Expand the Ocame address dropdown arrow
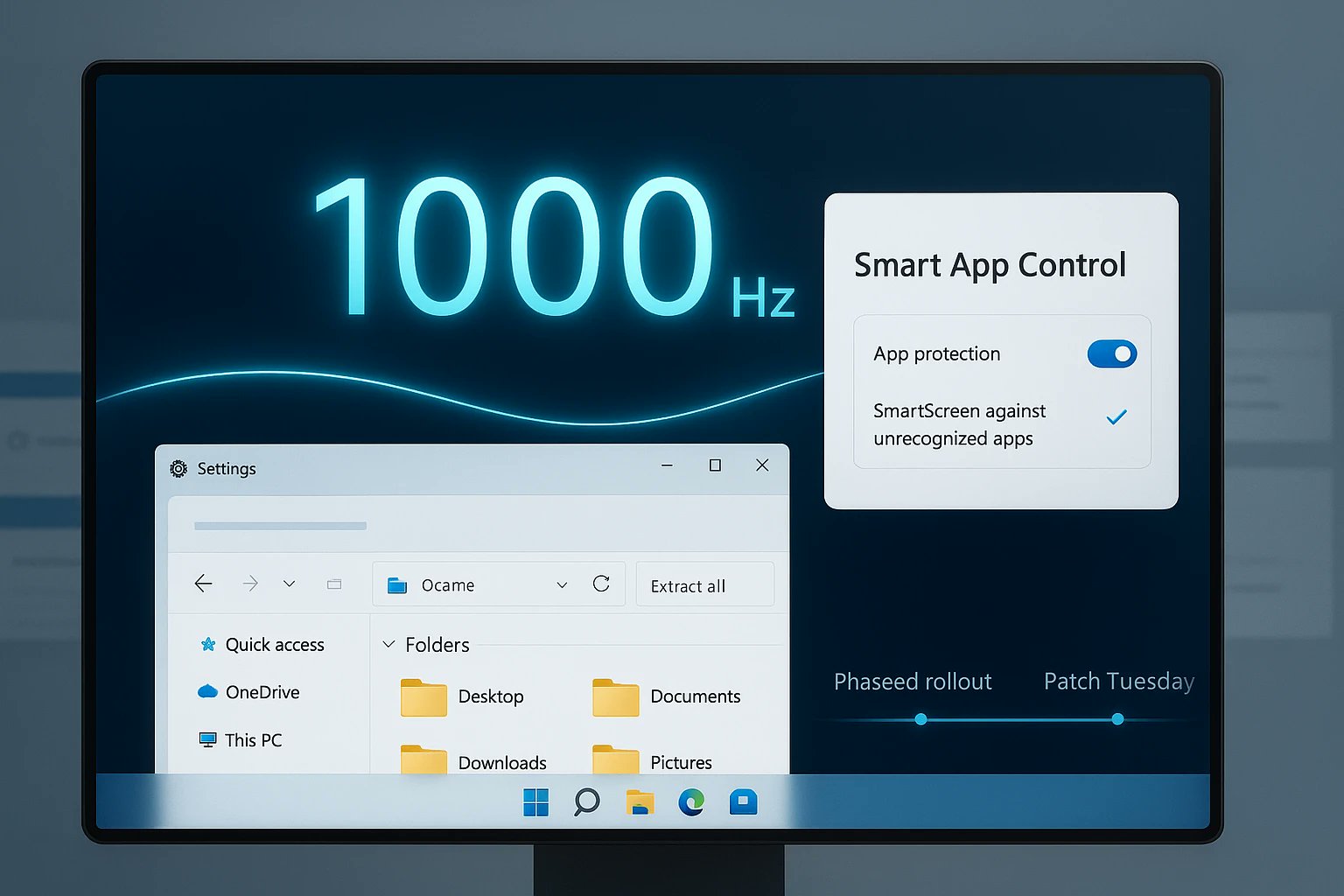This screenshot has height=896, width=1344. point(562,585)
